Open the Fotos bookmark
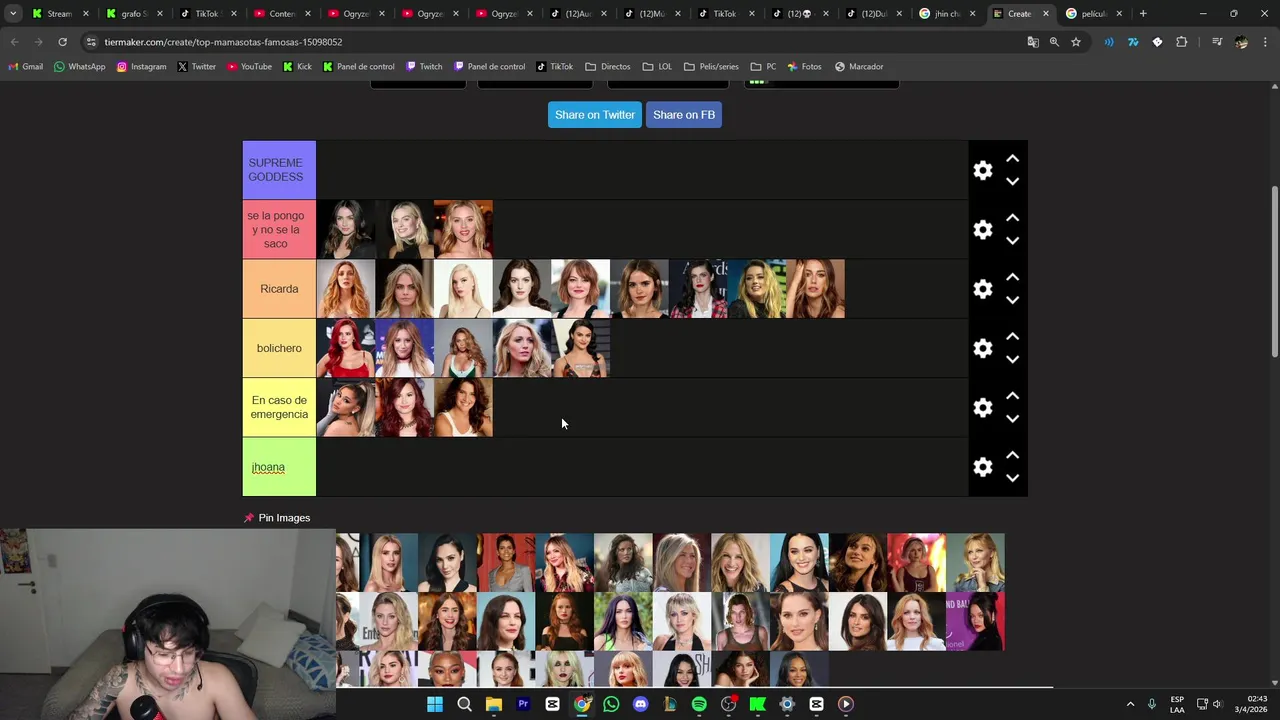1280x720 pixels. [x=804, y=67]
